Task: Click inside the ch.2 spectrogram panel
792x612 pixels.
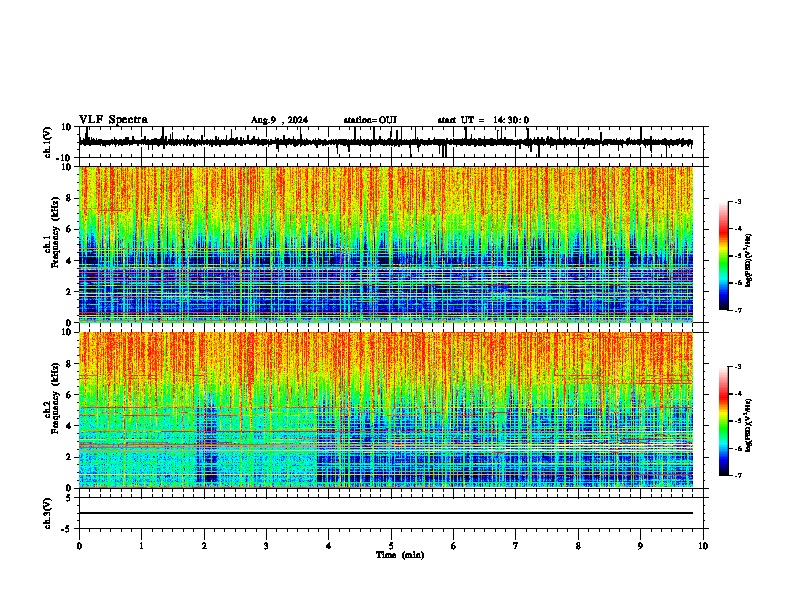Action: click(x=385, y=410)
